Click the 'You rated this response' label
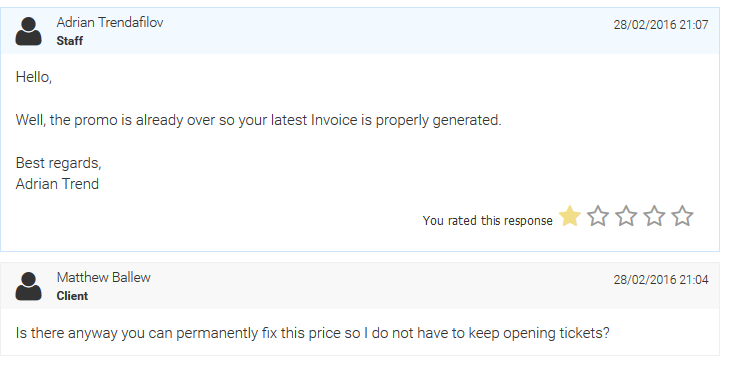 coord(487,220)
